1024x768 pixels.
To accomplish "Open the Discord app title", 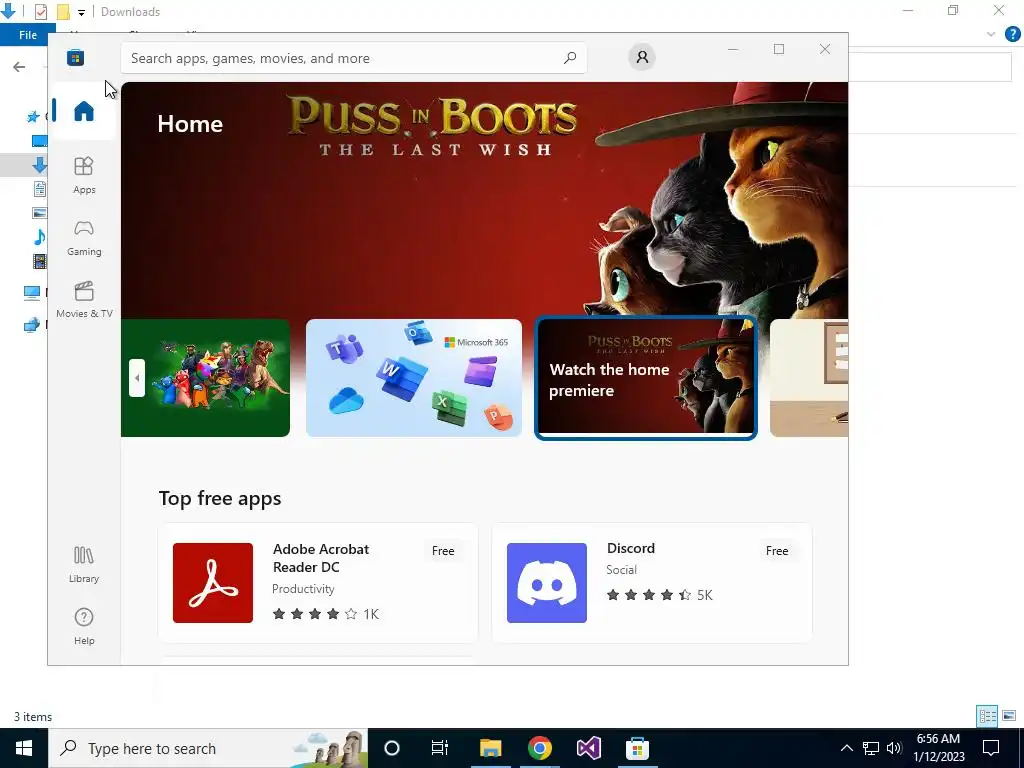I will coord(630,549).
